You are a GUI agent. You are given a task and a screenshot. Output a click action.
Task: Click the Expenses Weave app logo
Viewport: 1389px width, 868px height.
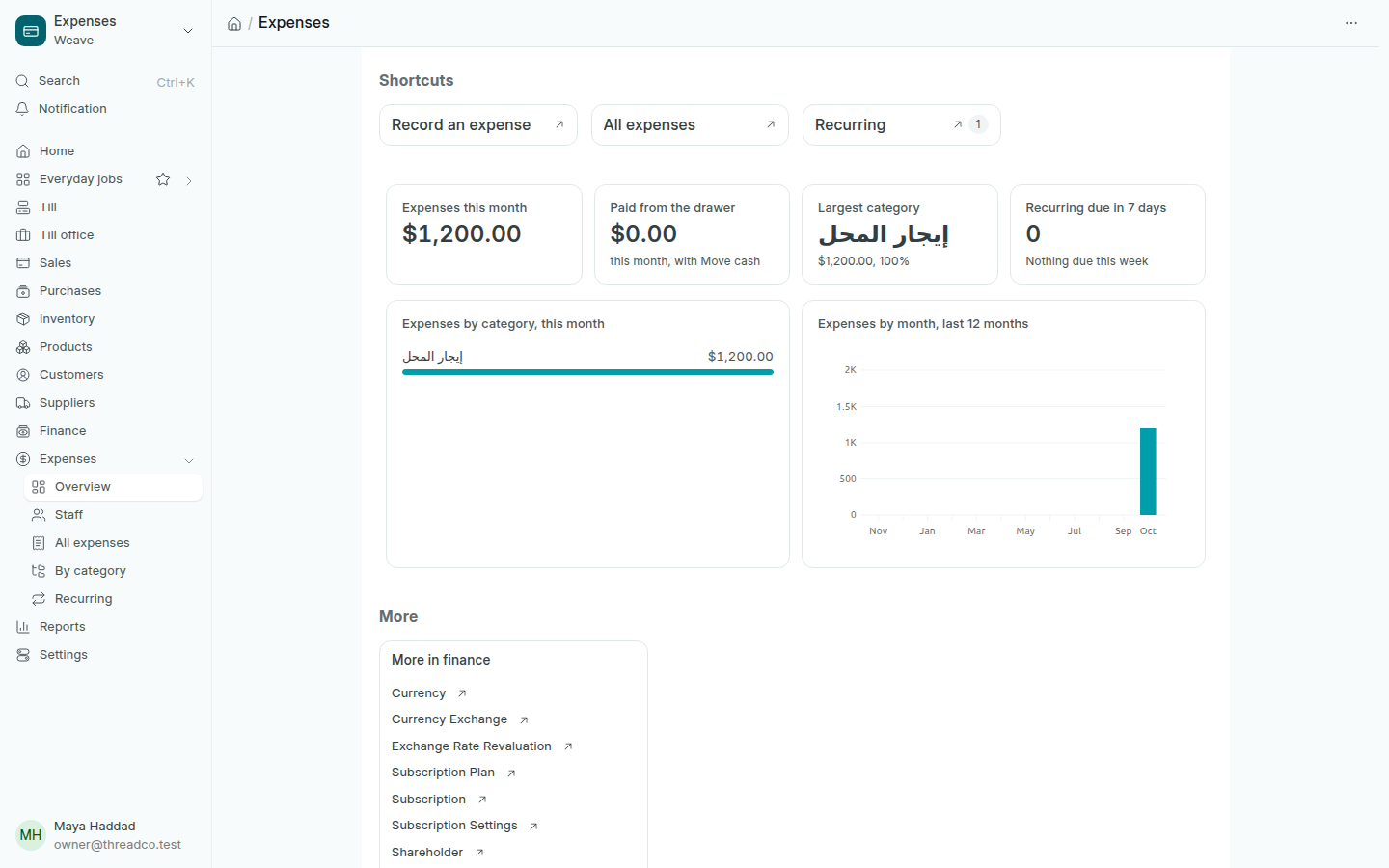point(31,31)
